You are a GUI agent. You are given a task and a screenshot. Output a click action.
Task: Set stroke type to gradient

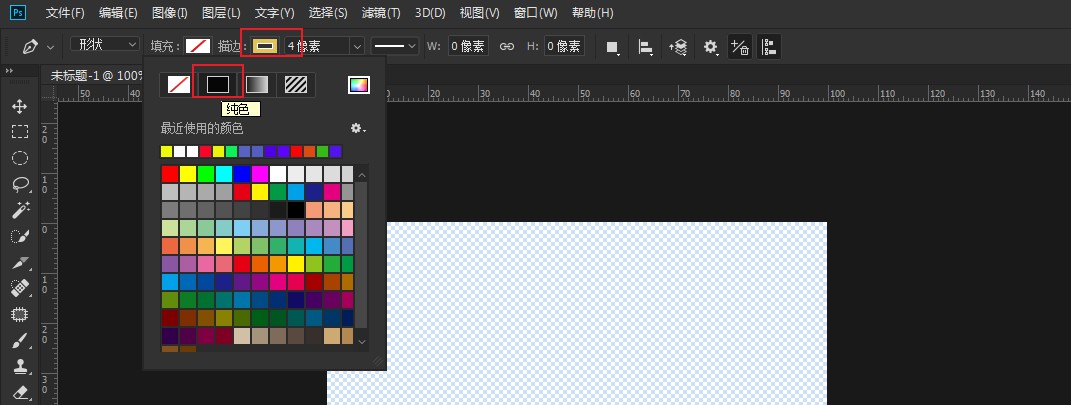click(x=257, y=85)
